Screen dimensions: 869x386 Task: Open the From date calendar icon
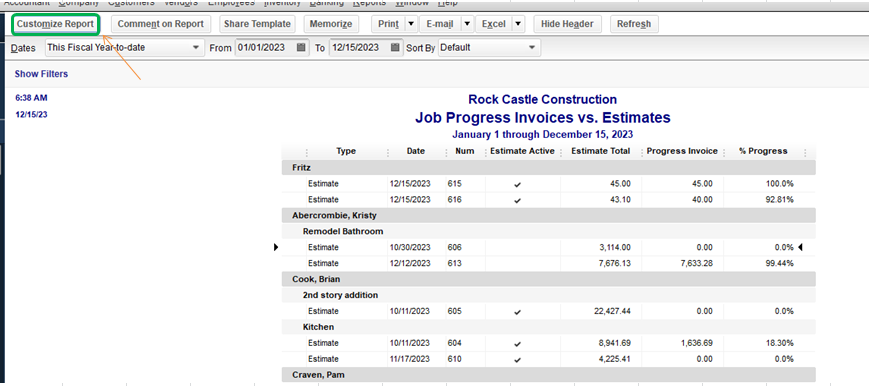tap(301, 48)
